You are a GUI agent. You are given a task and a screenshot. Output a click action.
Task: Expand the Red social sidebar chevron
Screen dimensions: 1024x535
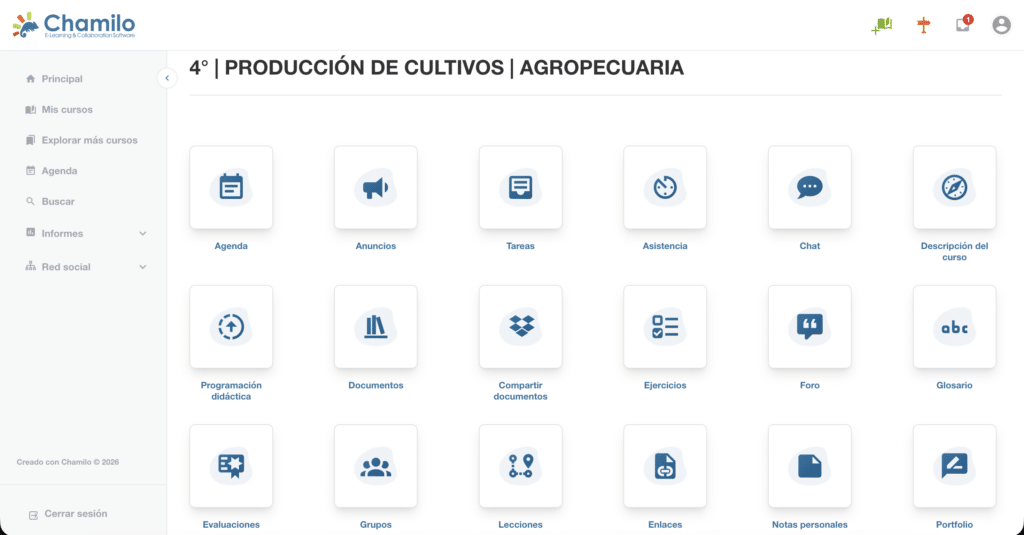[x=142, y=267]
